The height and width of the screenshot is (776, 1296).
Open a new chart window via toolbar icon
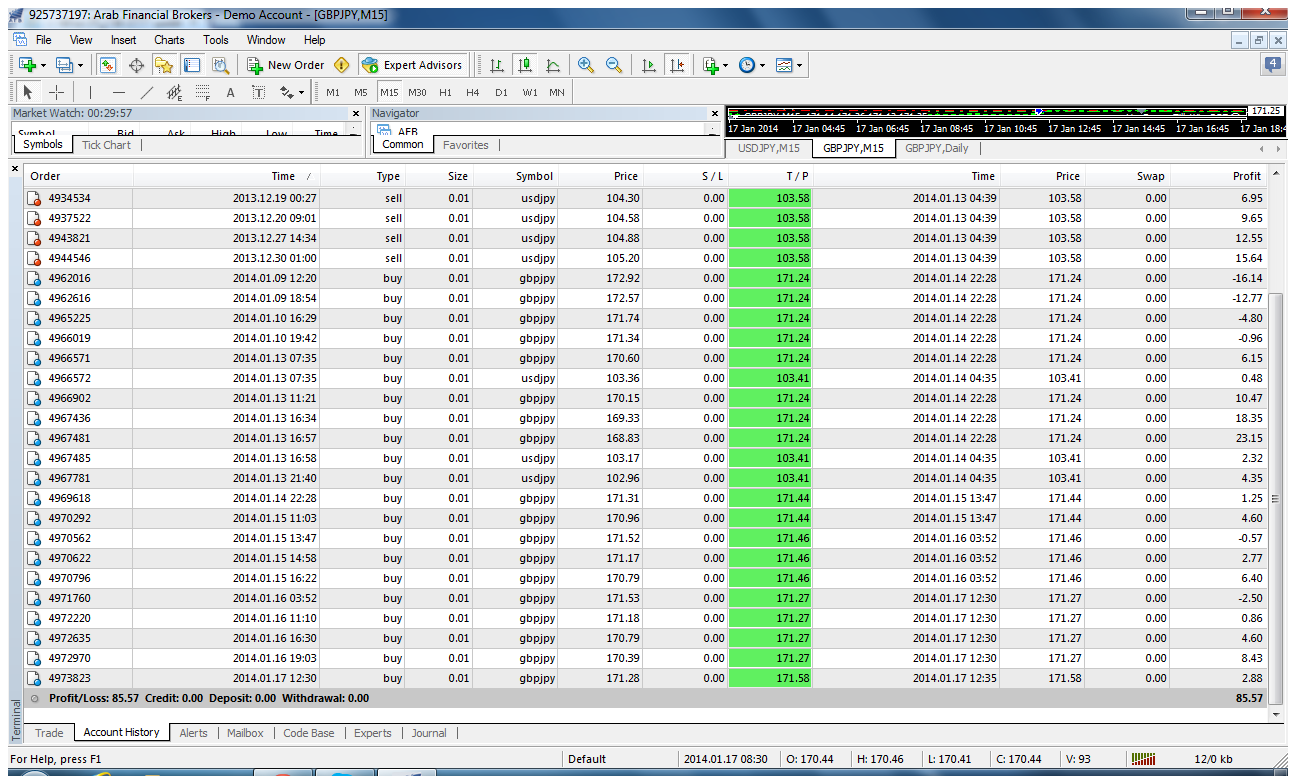(x=27, y=65)
